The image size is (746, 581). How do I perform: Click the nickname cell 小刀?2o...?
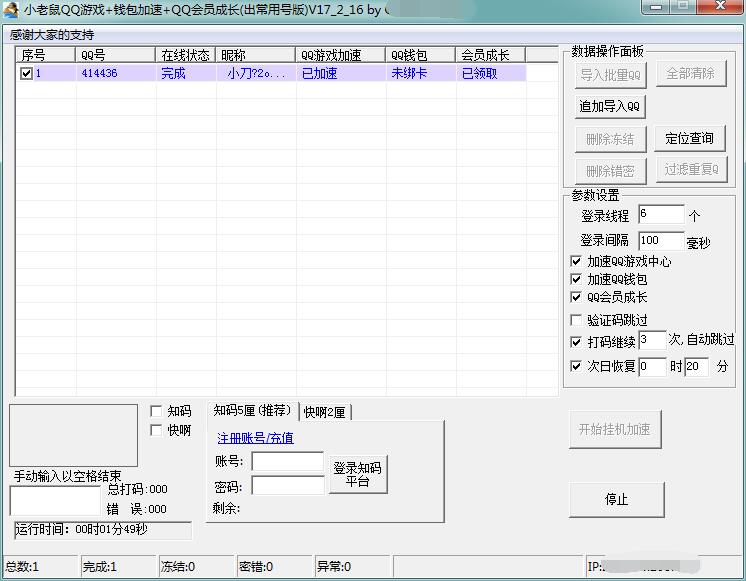(256, 73)
